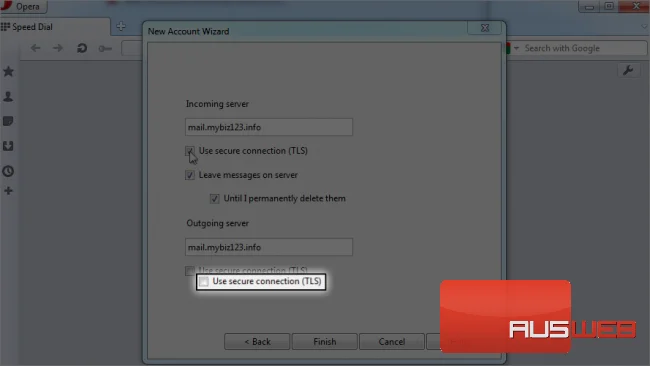Toggle outgoing Use secure connection (TLS)
650x366 pixels.
(x=204, y=281)
